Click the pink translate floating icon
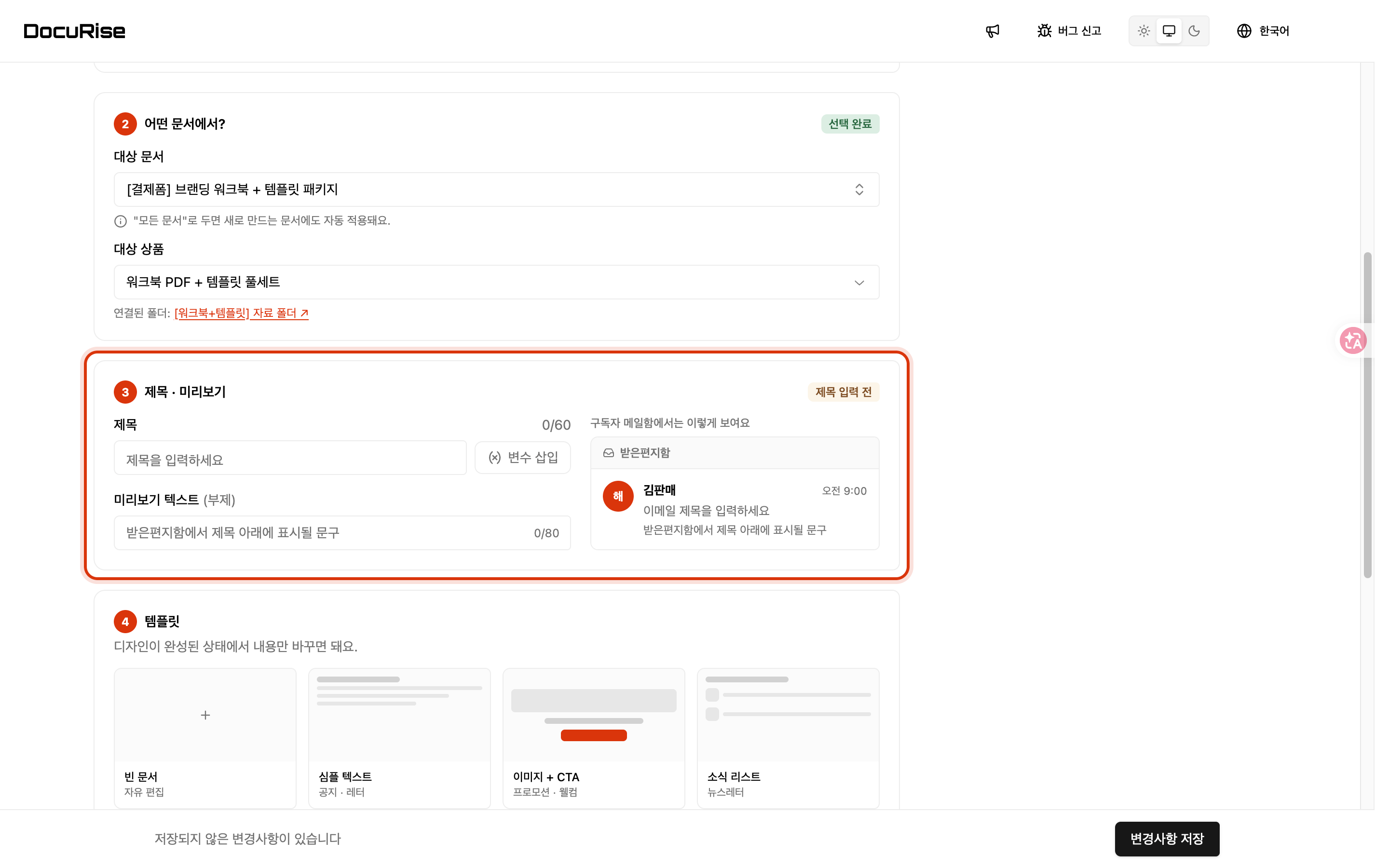This screenshot has height=868, width=1389. tap(1353, 341)
